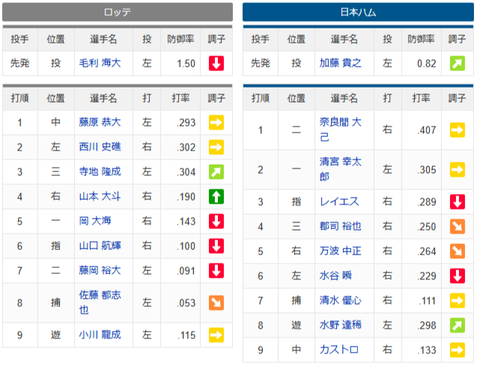This screenshot has width=480, height=366.
Task: Click the yellow condition arrow for 西川 史礁
Action: click(216, 147)
